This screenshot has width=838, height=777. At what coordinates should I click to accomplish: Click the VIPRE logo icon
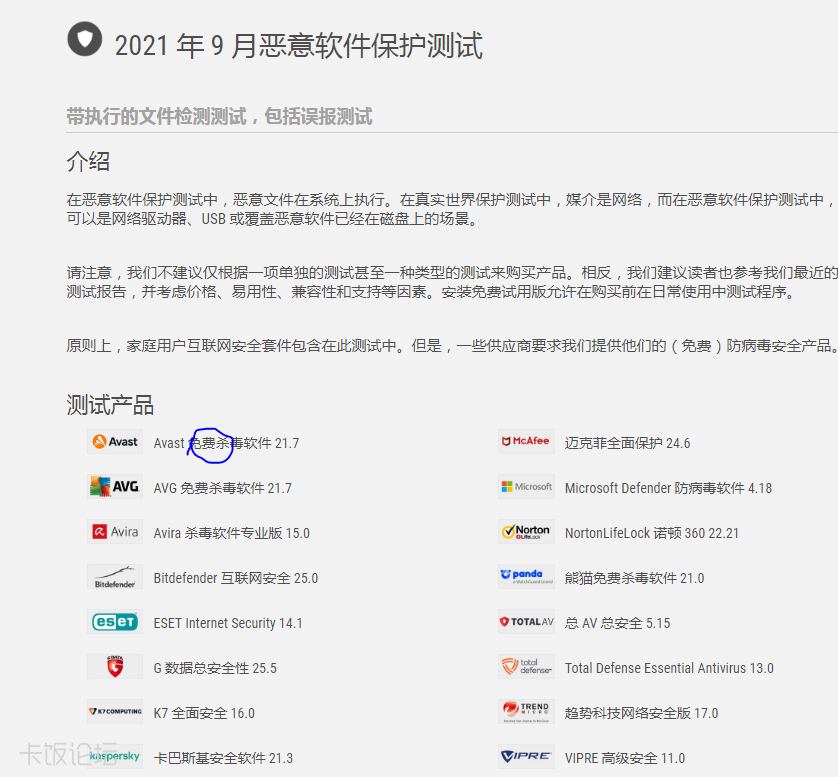[526, 757]
